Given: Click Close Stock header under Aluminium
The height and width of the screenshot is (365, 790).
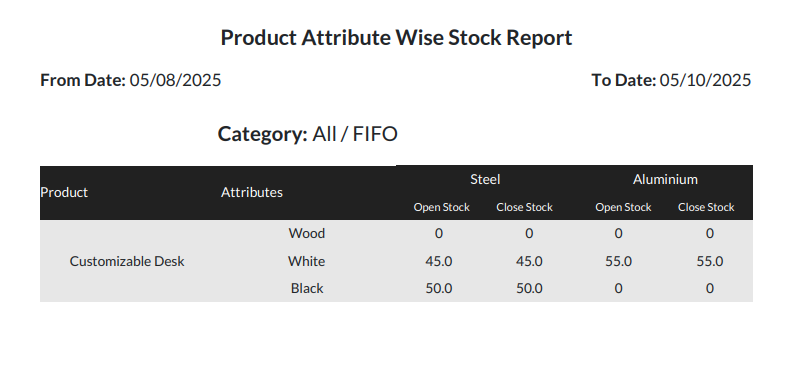Looking at the screenshot, I should point(706,207).
